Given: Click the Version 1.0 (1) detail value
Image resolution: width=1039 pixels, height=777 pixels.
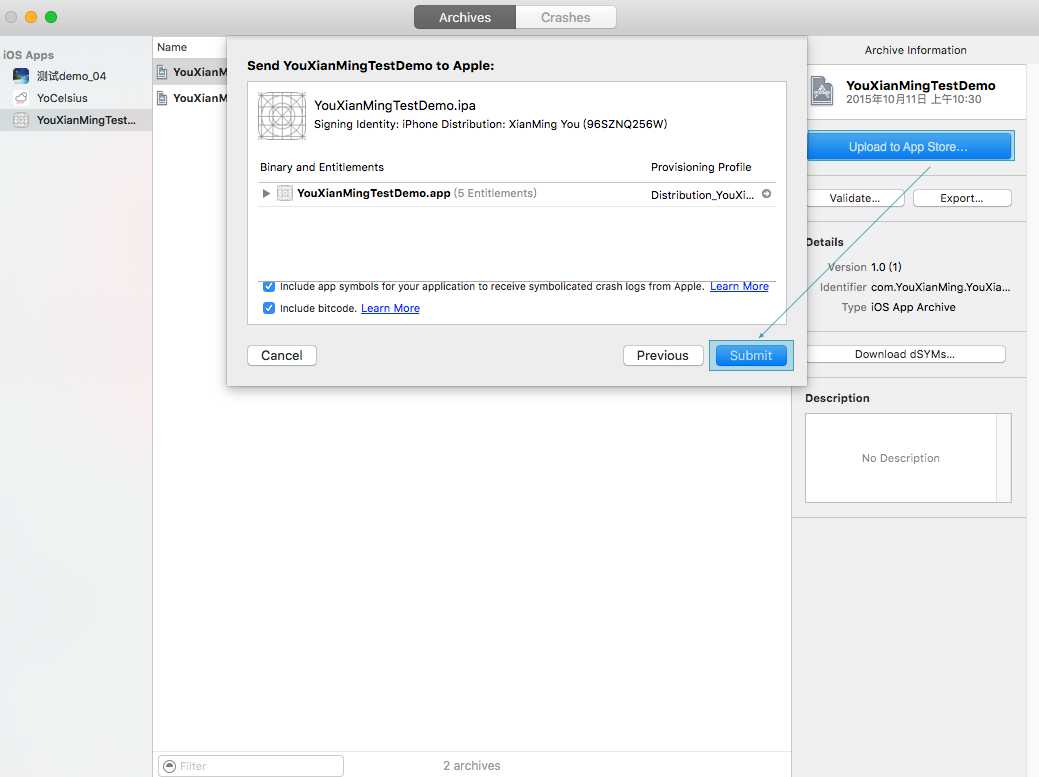Looking at the screenshot, I should click(x=886, y=267).
